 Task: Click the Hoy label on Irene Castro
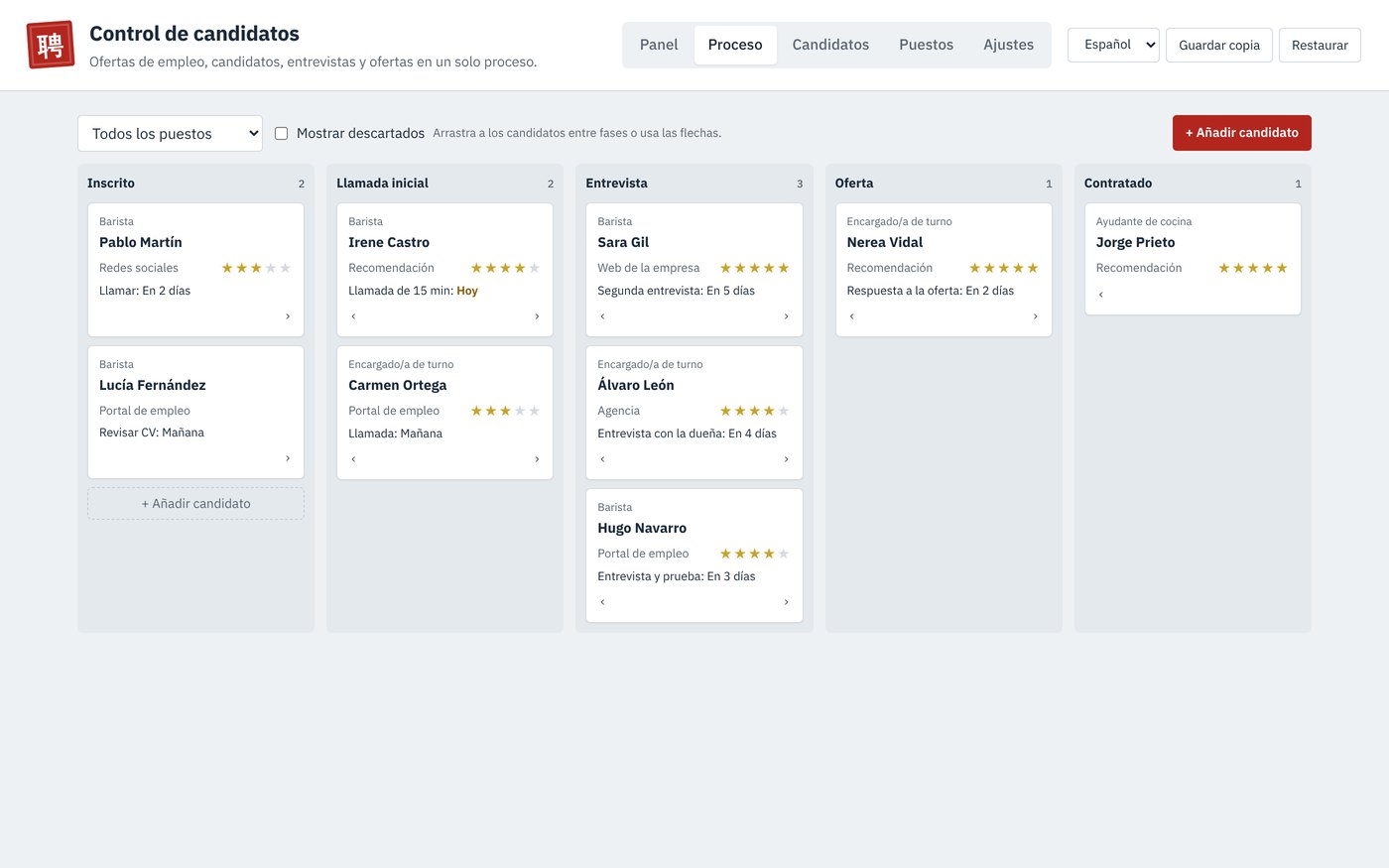click(x=467, y=291)
